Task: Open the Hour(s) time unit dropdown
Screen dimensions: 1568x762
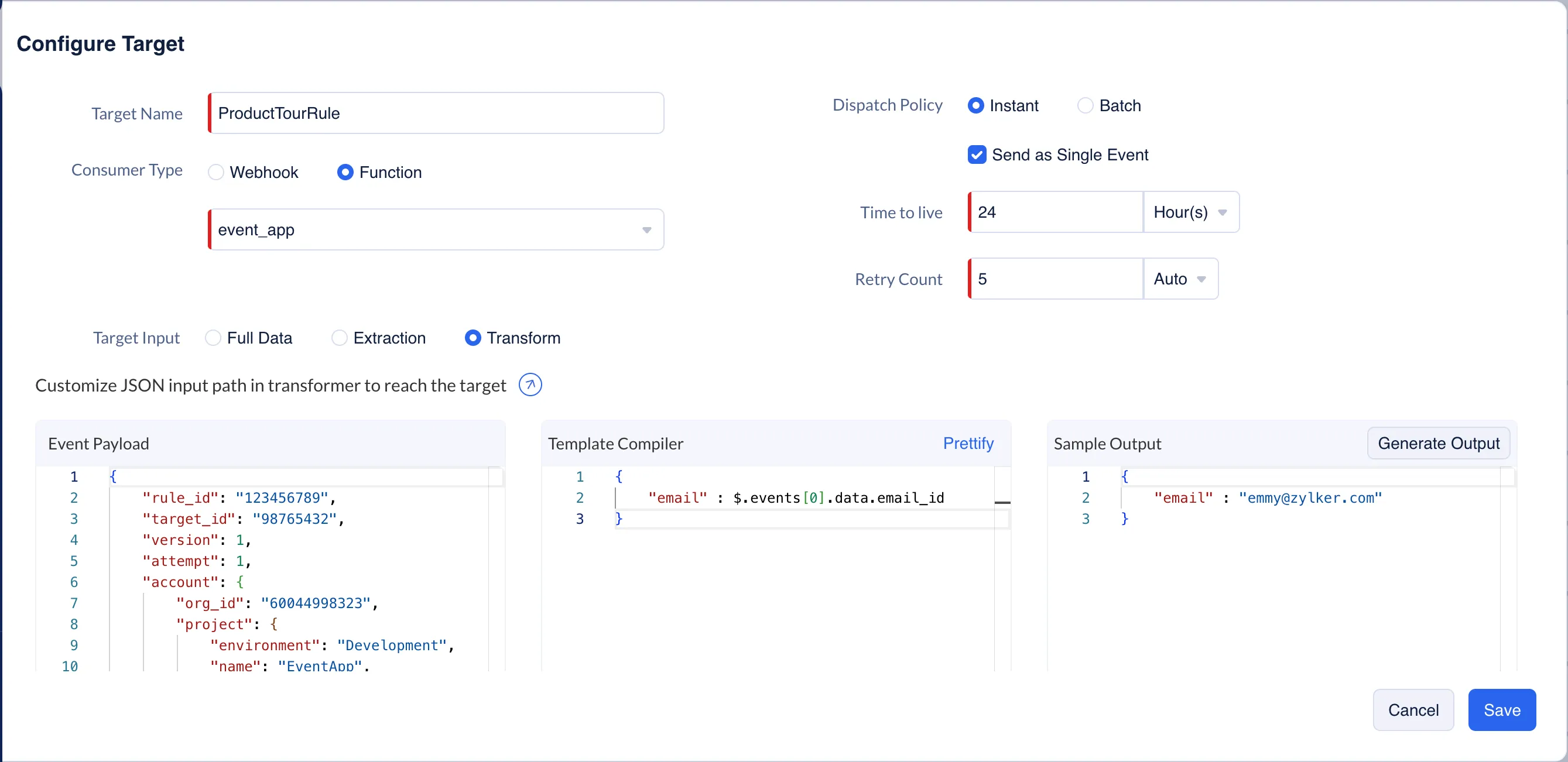Action: 1190,212
